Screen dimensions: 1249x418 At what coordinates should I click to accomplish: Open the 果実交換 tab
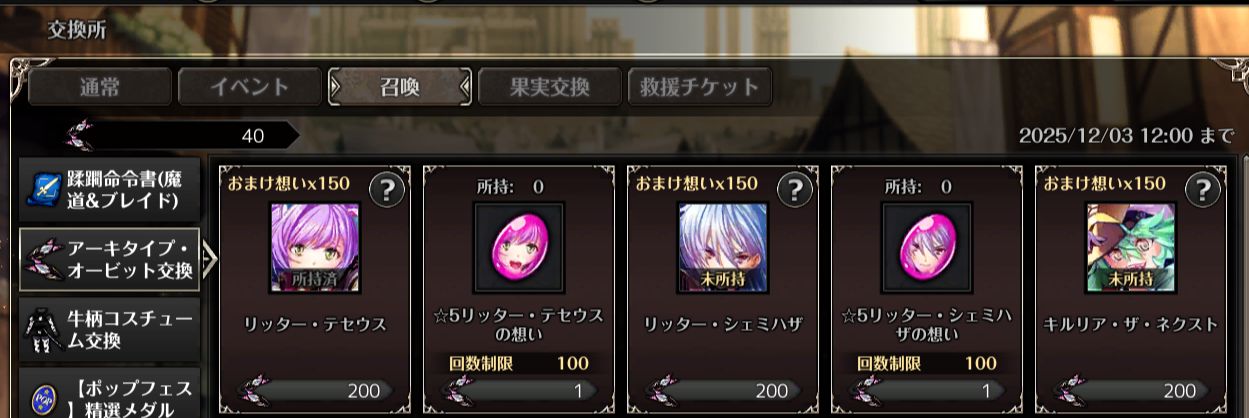(x=548, y=87)
